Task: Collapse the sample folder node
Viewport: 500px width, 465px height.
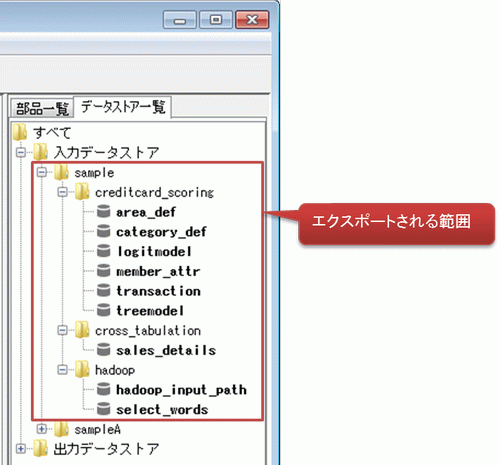Action: [42, 172]
